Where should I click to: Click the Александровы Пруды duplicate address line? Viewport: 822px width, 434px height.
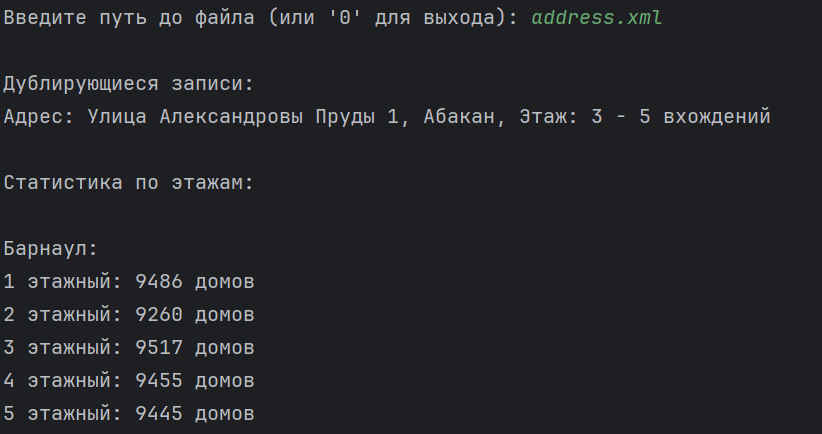coord(387,116)
